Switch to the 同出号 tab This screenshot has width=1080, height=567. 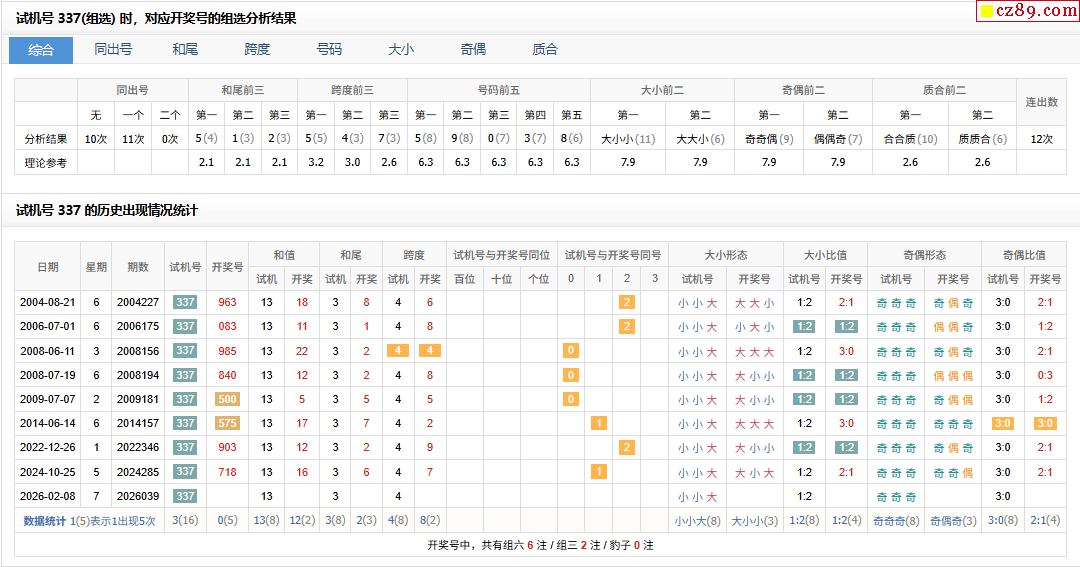tap(113, 50)
